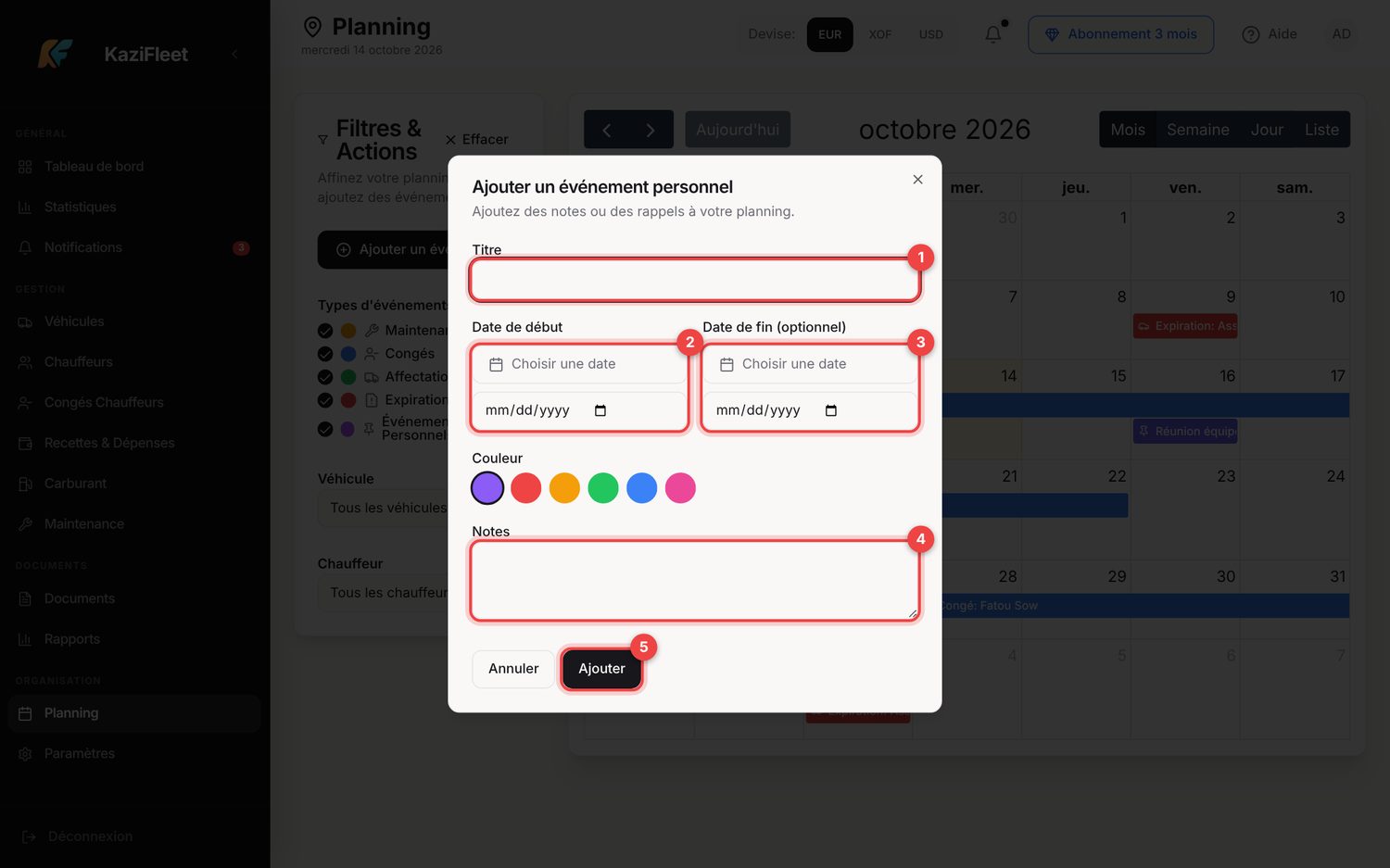Open Tableau de bord in sidebar
The width and height of the screenshot is (1390, 868).
point(134,167)
